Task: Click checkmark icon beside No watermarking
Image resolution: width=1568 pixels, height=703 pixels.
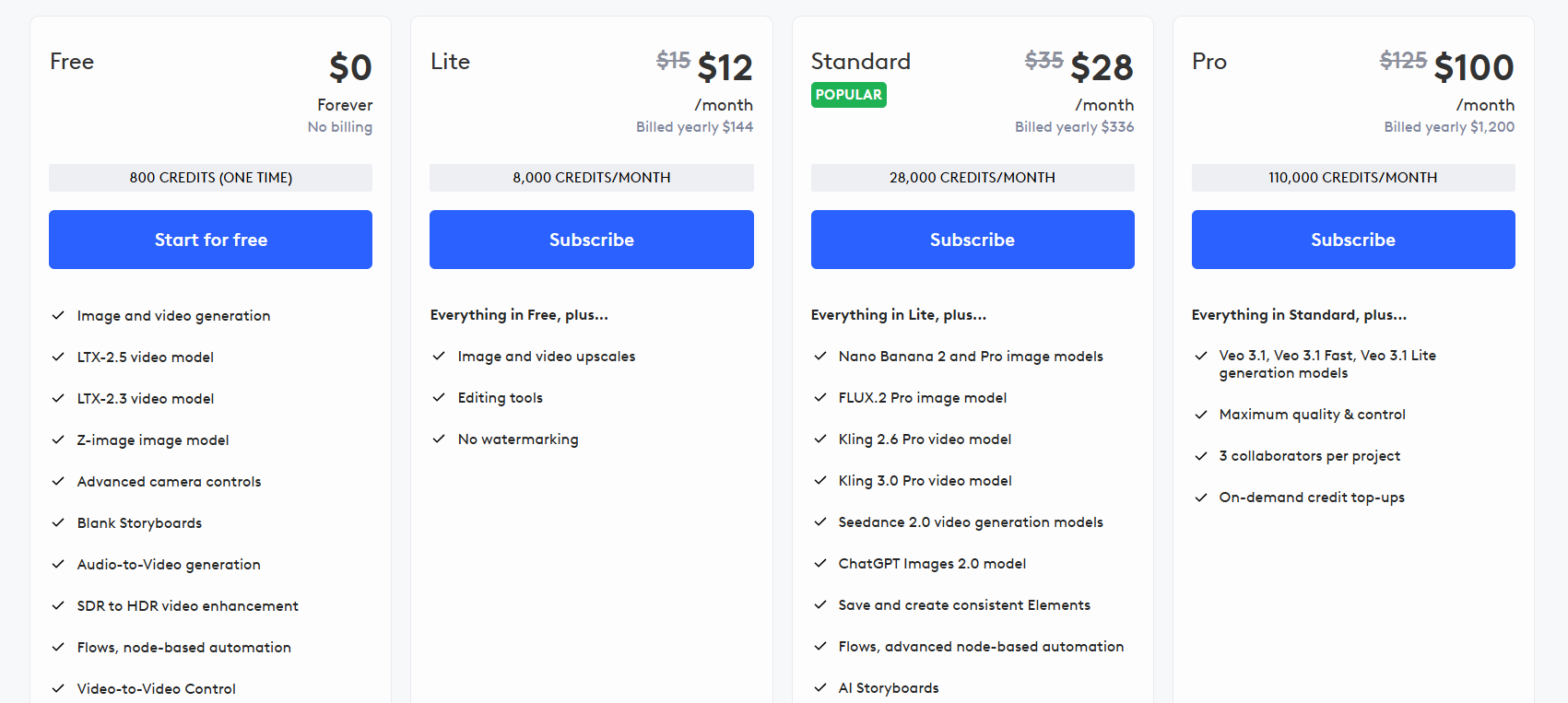Action: (x=439, y=439)
